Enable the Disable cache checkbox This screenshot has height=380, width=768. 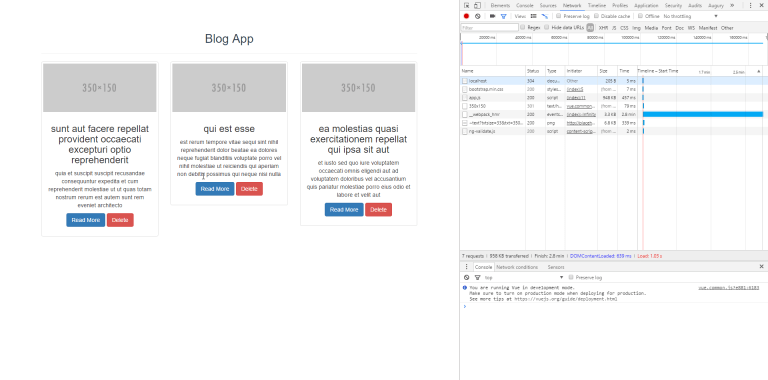(x=596, y=16)
